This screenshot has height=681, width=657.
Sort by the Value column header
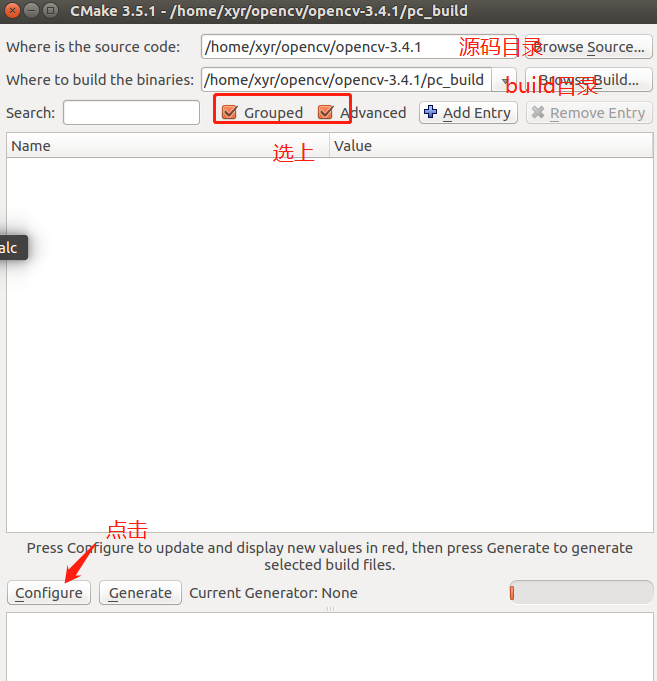pos(491,145)
